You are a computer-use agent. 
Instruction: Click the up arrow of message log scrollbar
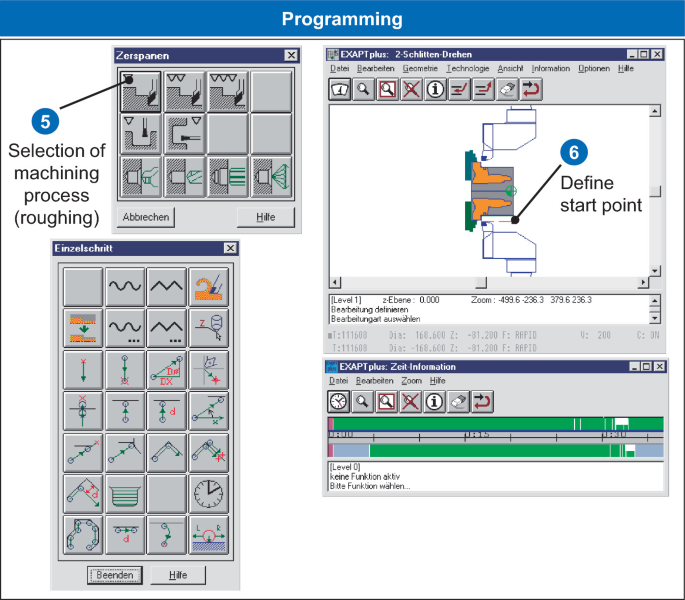655,301
